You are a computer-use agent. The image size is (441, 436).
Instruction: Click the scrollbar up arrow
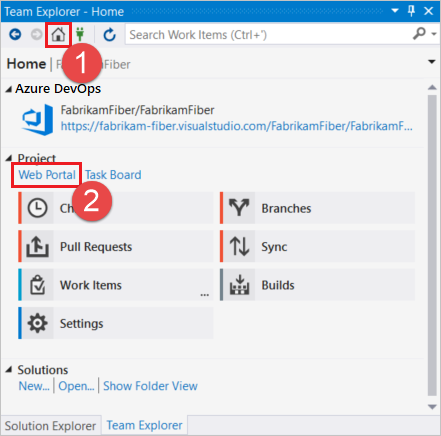click(432, 87)
